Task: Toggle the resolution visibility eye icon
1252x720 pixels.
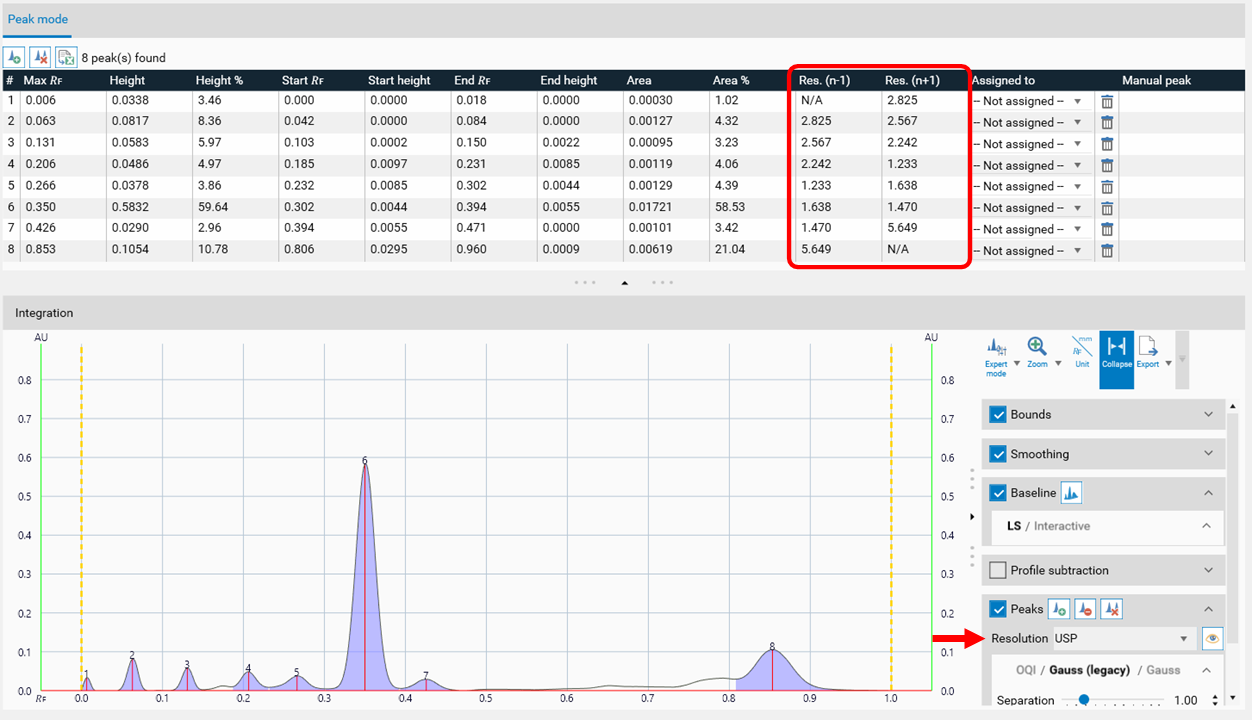Action: (x=1212, y=638)
